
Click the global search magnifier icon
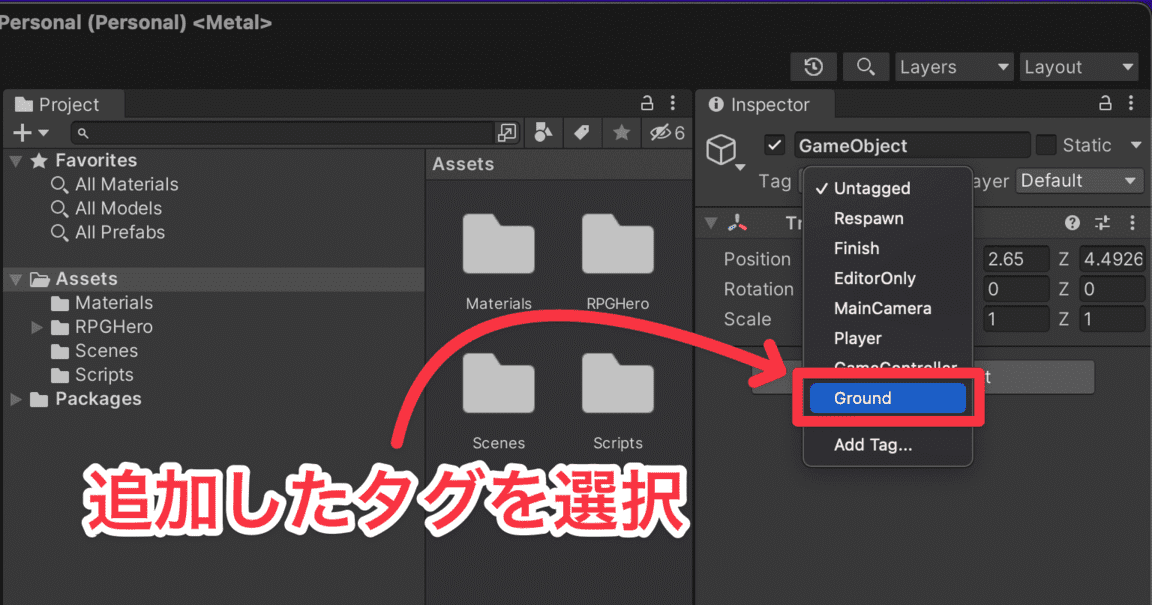866,66
